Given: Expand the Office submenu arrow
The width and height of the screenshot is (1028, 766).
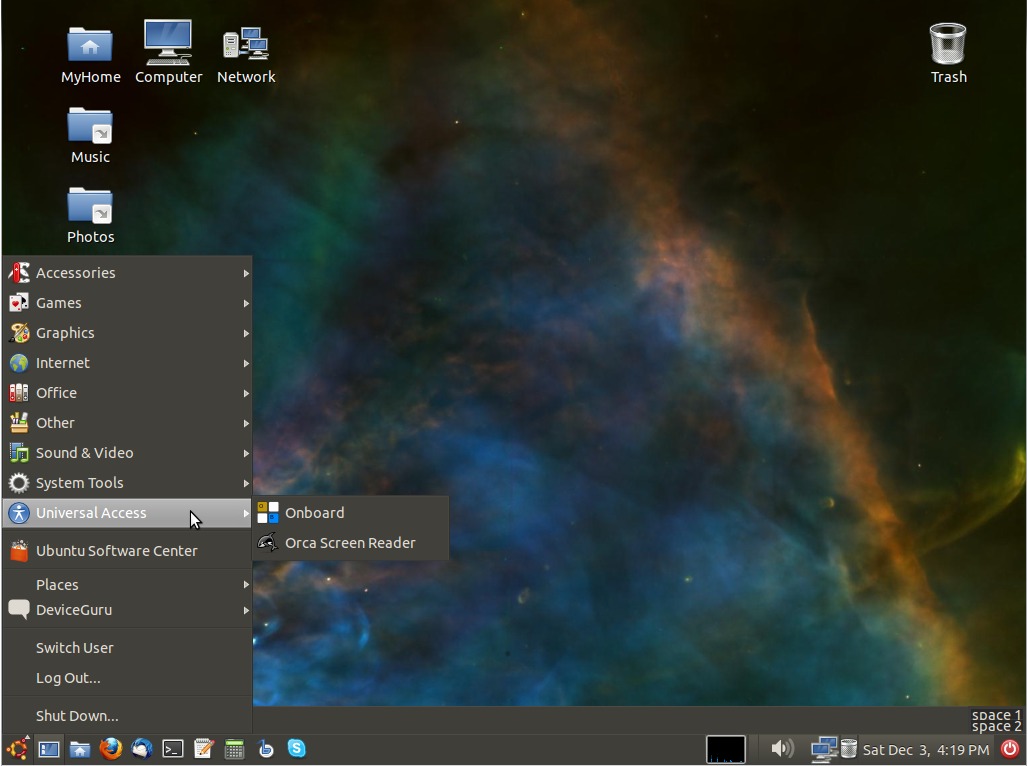Looking at the screenshot, I should (246, 393).
